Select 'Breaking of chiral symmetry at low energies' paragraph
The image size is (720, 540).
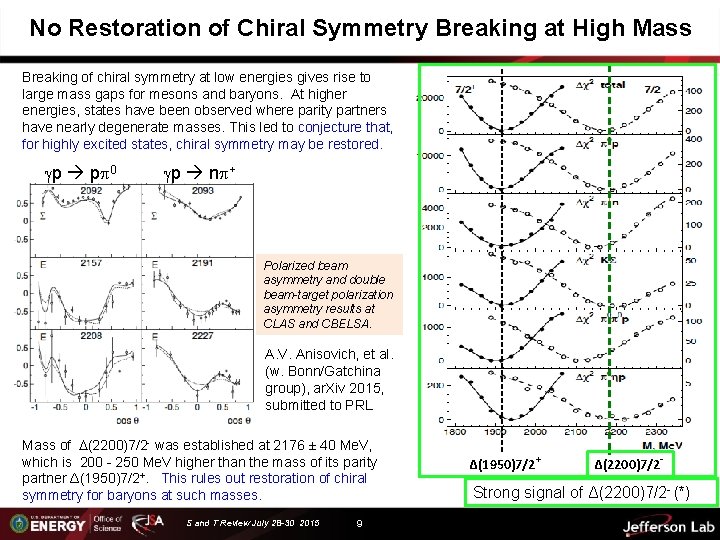(207, 110)
